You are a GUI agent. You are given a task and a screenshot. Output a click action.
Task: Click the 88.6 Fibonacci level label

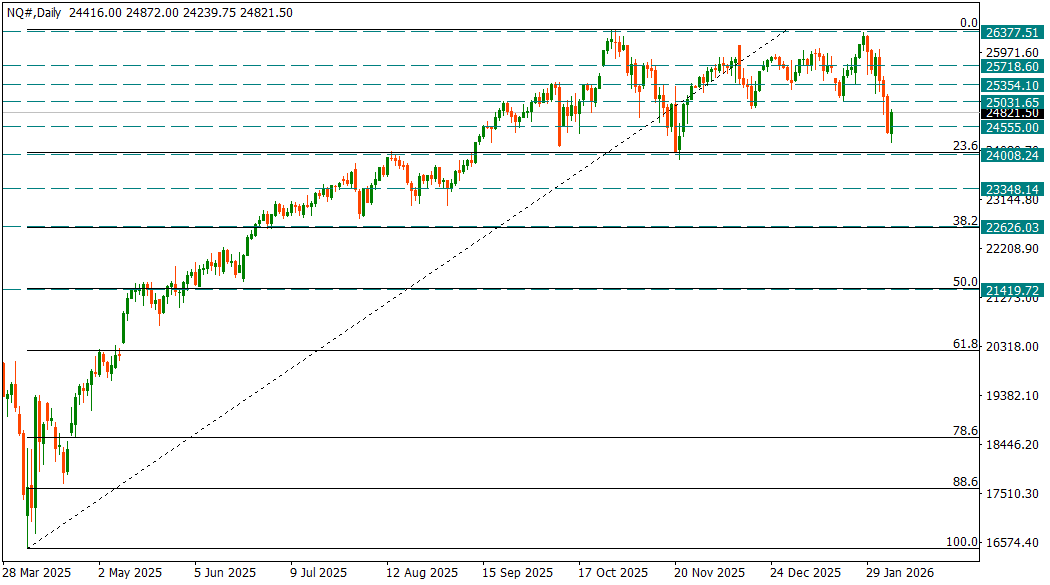click(x=964, y=481)
